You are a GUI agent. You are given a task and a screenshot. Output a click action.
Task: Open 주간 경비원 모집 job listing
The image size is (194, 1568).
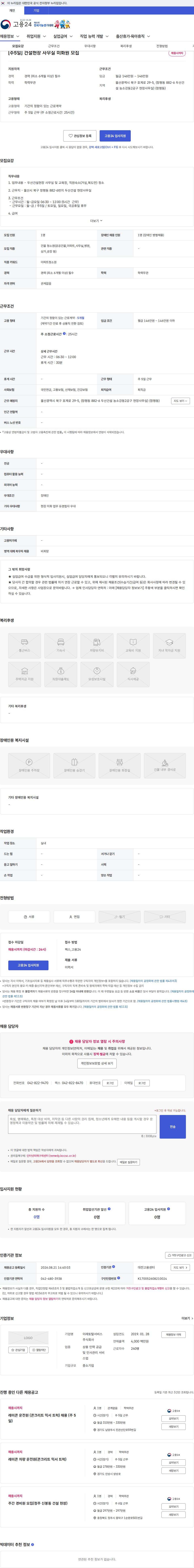(38, 1503)
